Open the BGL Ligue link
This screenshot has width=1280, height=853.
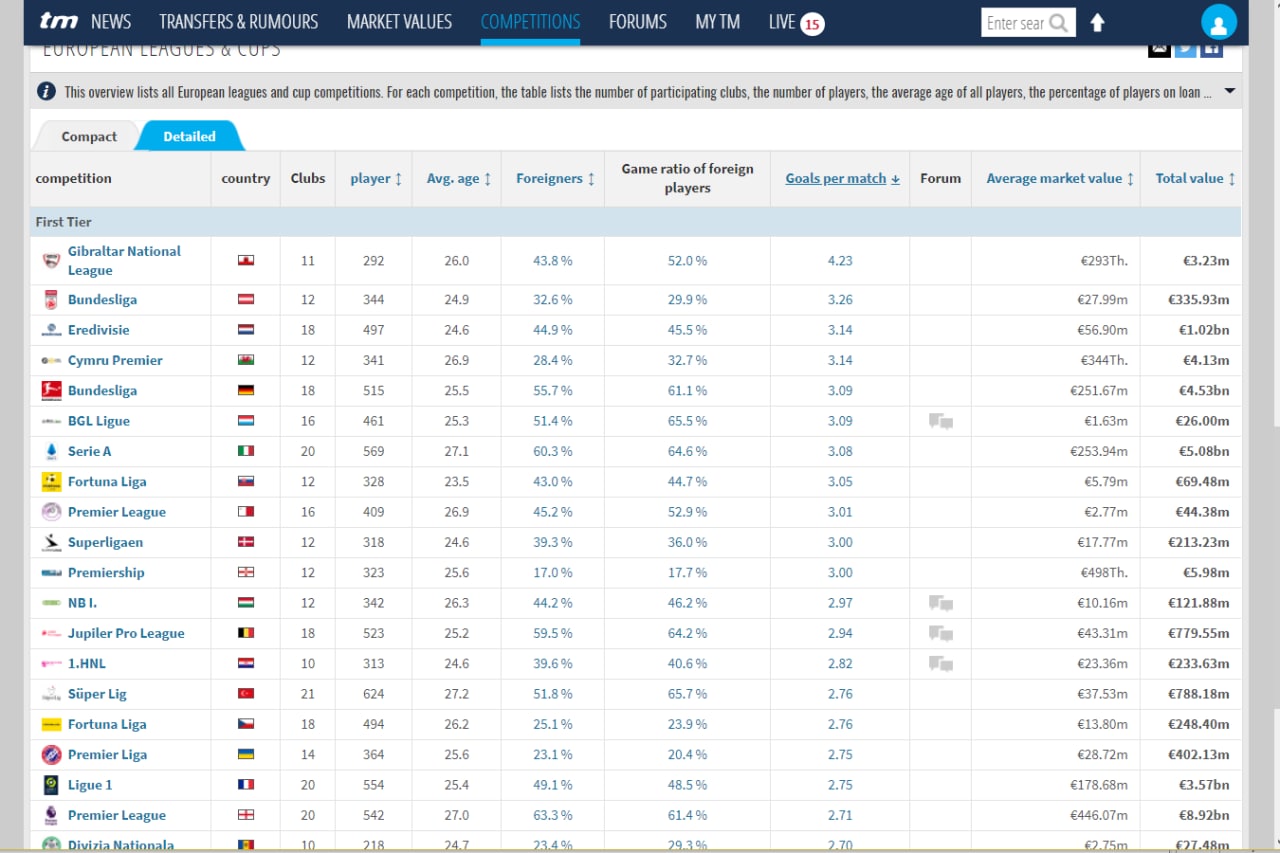tap(99, 421)
